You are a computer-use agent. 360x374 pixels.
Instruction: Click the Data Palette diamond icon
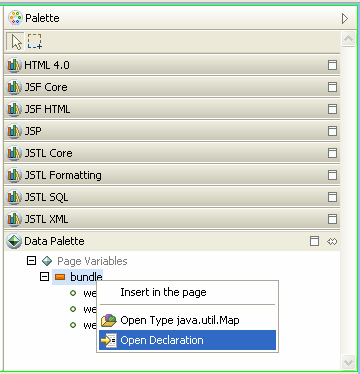click(14, 241)
